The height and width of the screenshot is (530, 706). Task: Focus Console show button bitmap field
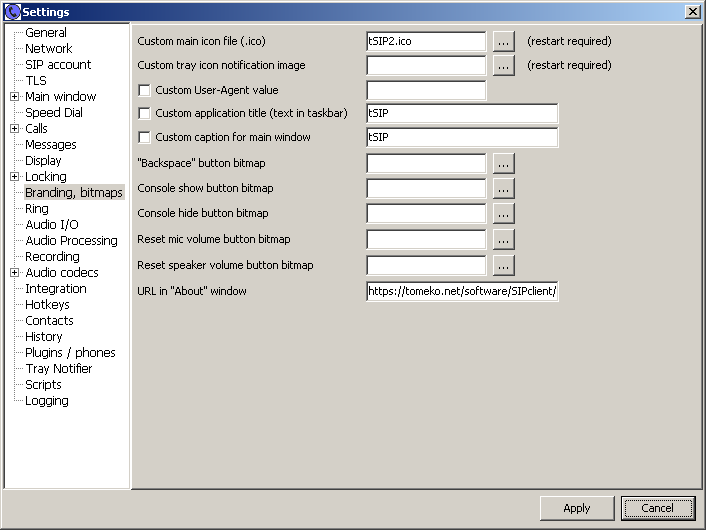(426, 189)
